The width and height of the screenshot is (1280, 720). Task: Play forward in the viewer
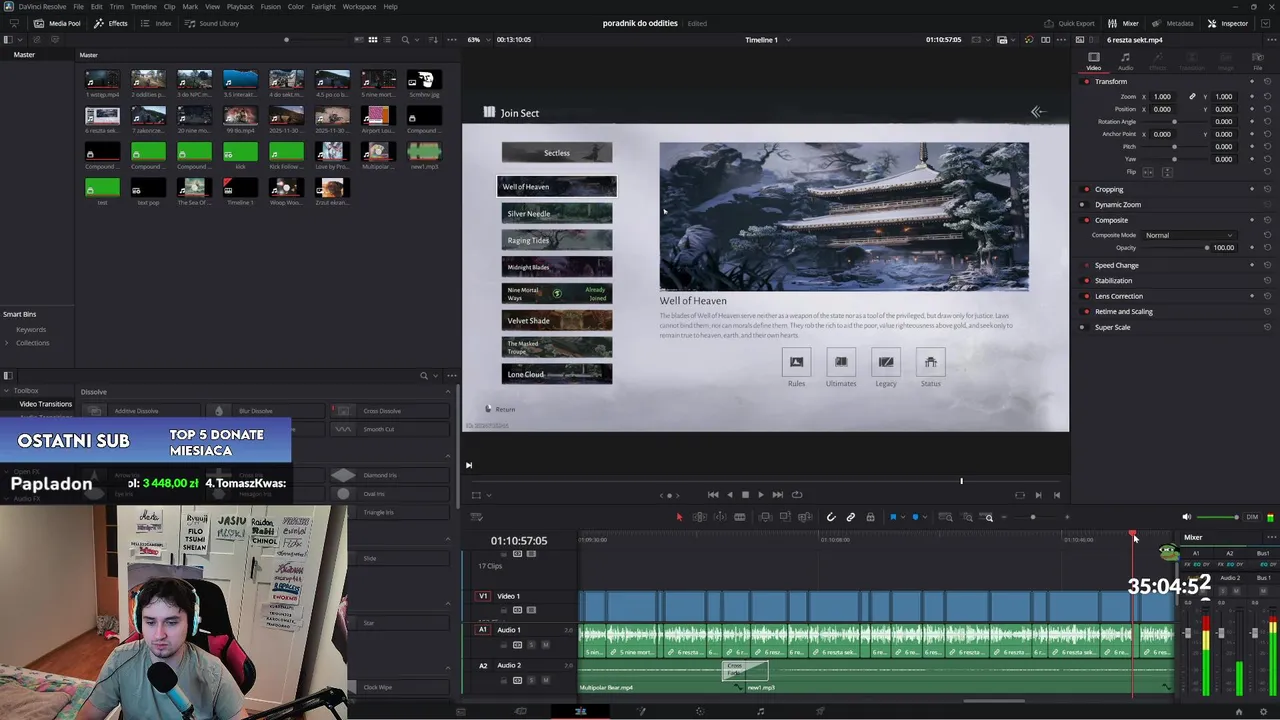[760, 494]
